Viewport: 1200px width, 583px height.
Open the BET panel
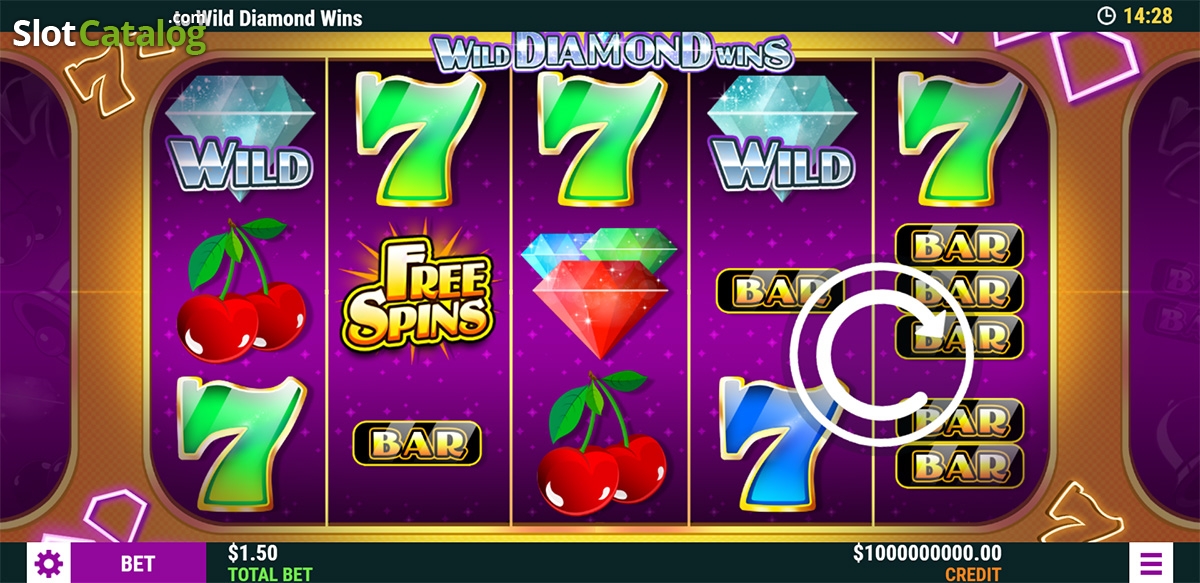tap(137, 563)
